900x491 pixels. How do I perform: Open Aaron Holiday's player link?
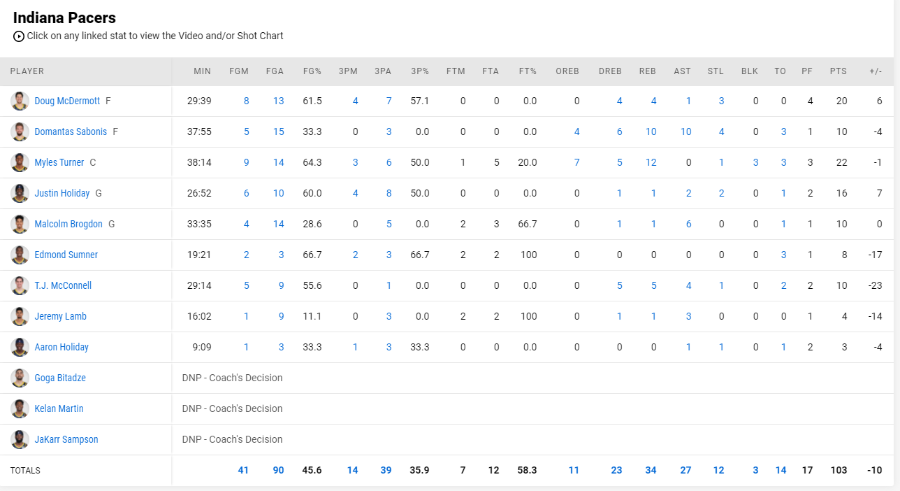point(61,347)
